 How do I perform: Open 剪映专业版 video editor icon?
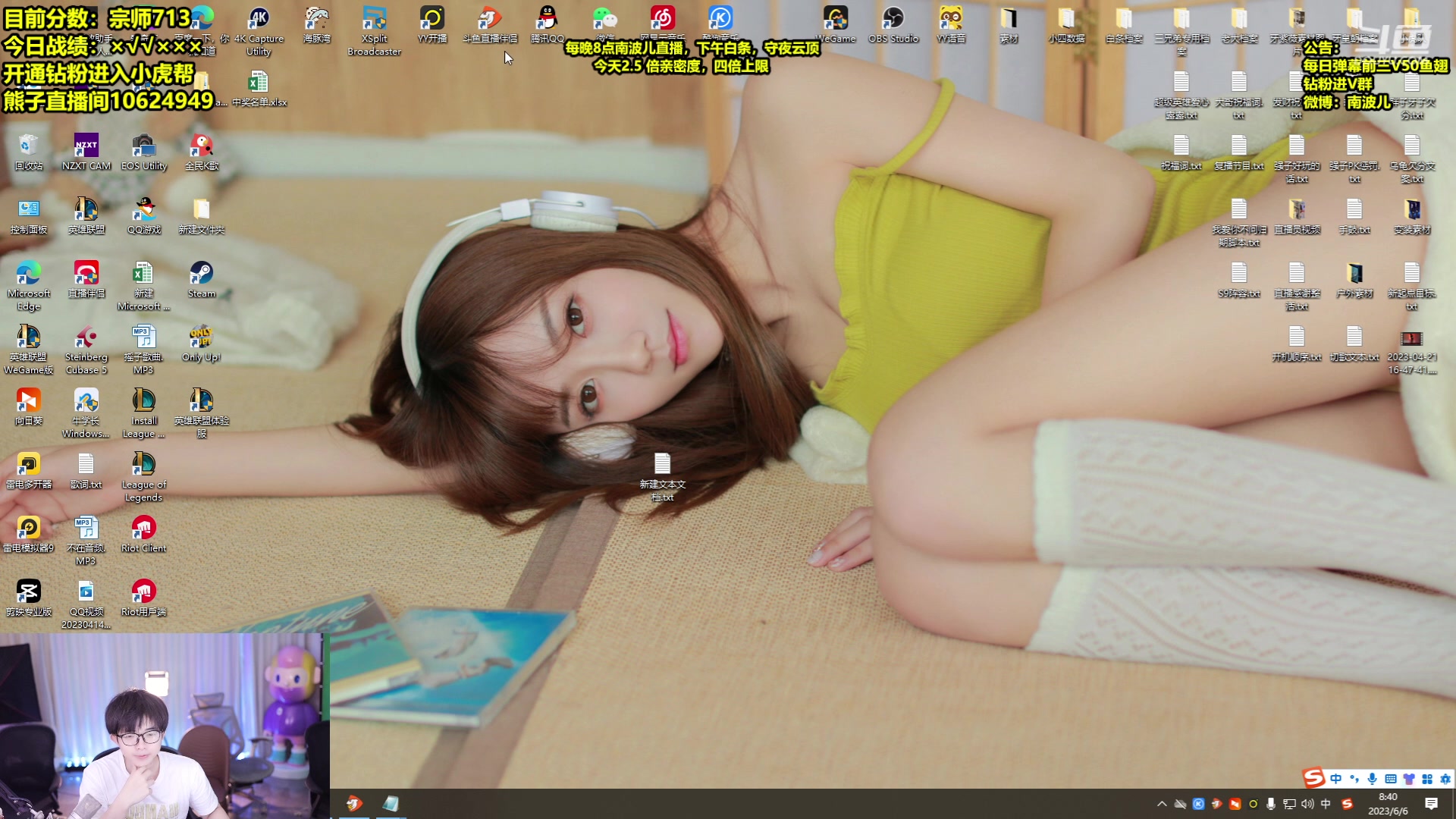click(x=29, y=598)
